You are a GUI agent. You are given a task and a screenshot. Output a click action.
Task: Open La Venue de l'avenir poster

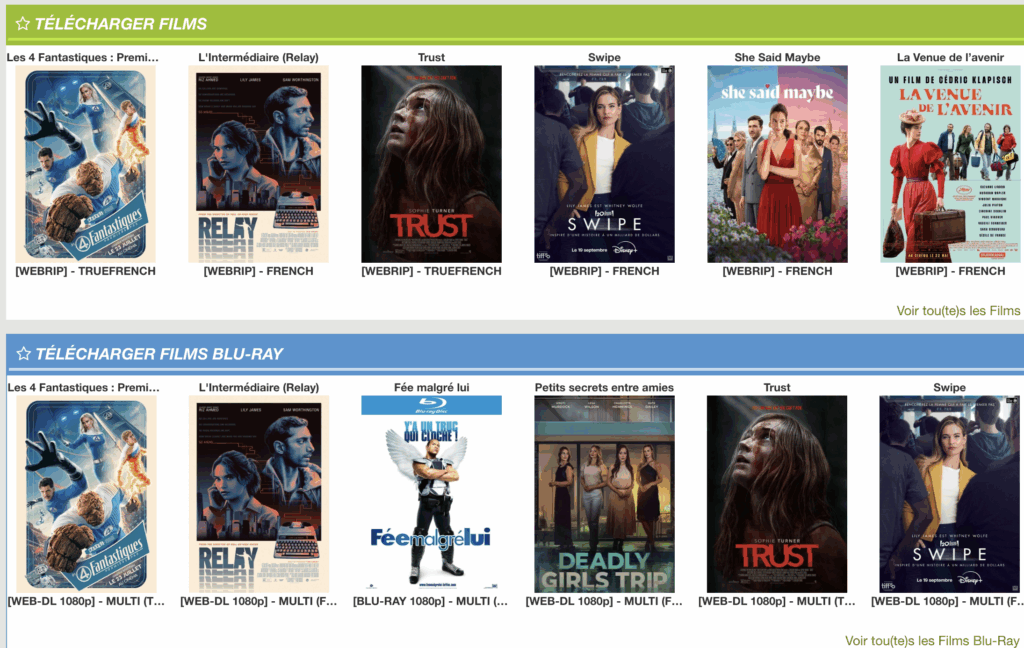[949, 164]
